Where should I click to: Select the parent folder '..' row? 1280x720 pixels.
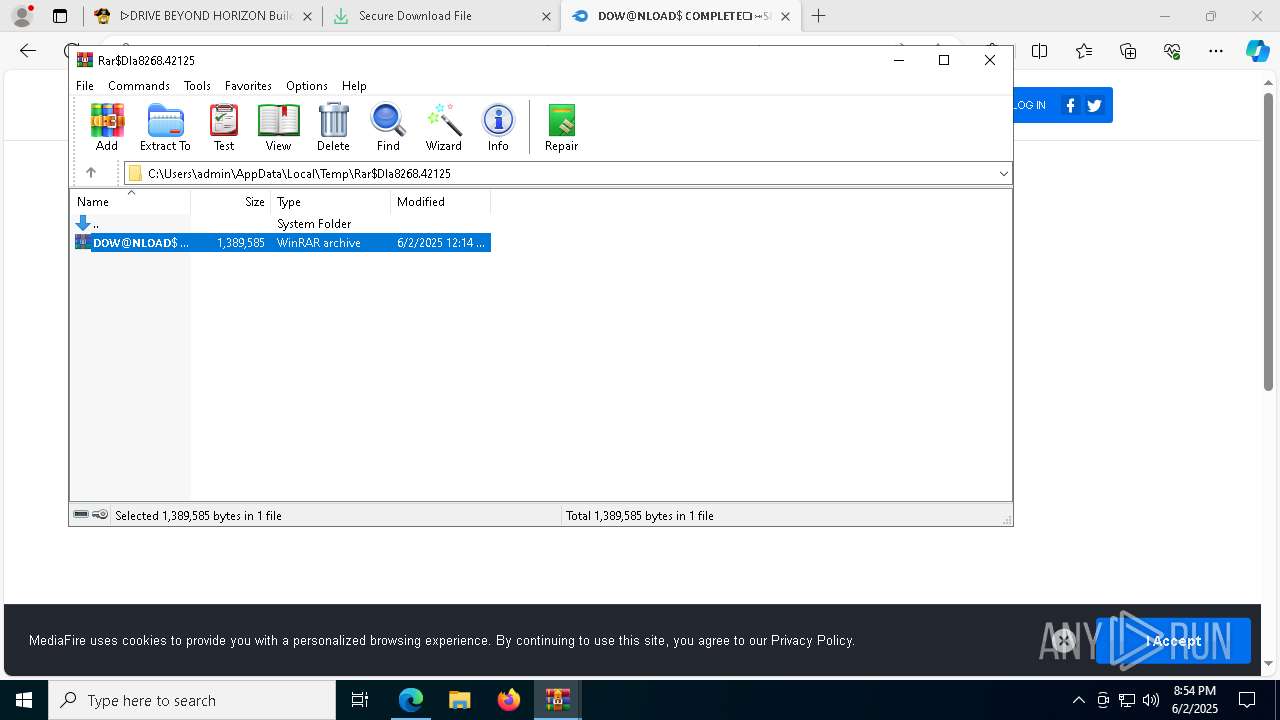pos(281,224)
